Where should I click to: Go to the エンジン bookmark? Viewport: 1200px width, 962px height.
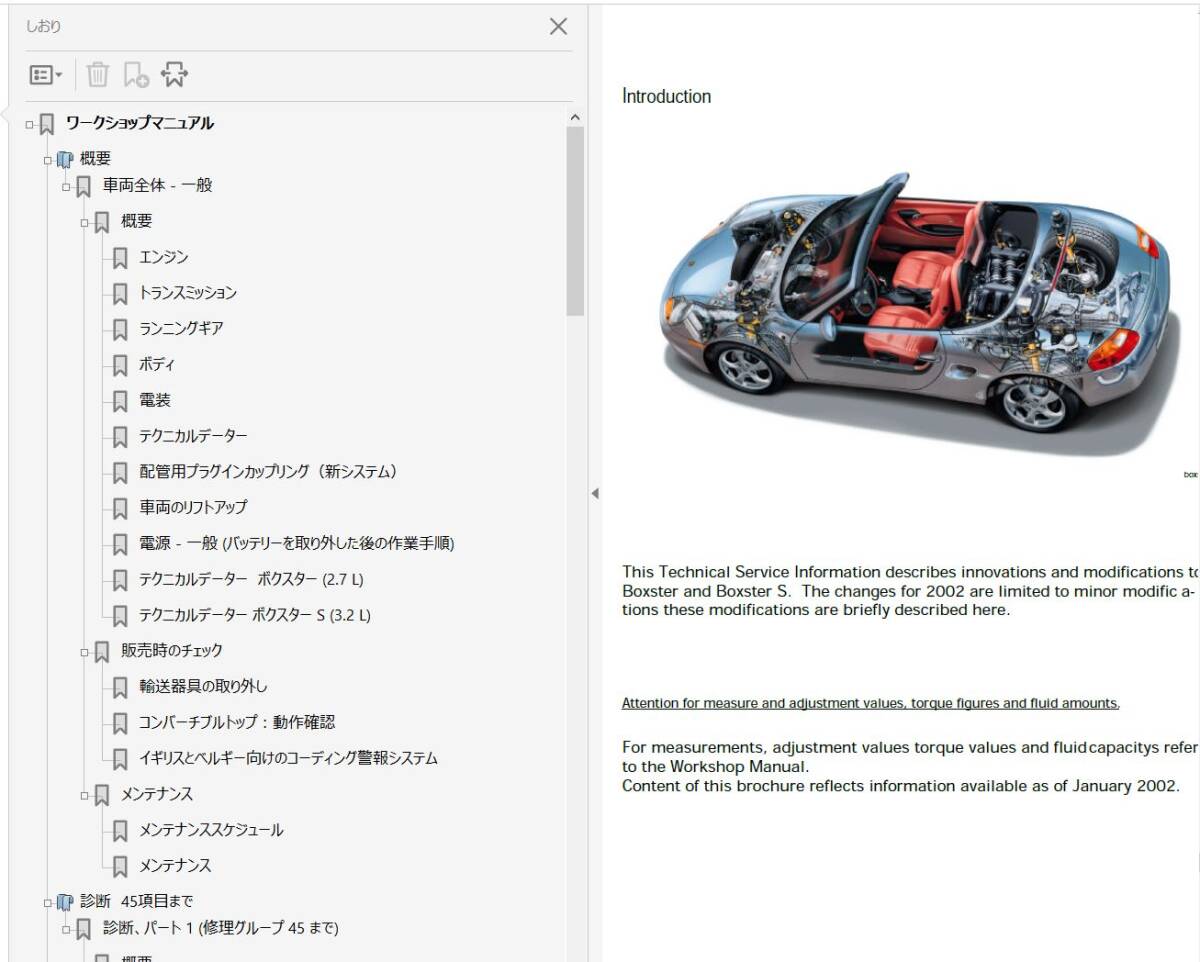(x=164, y=257)
